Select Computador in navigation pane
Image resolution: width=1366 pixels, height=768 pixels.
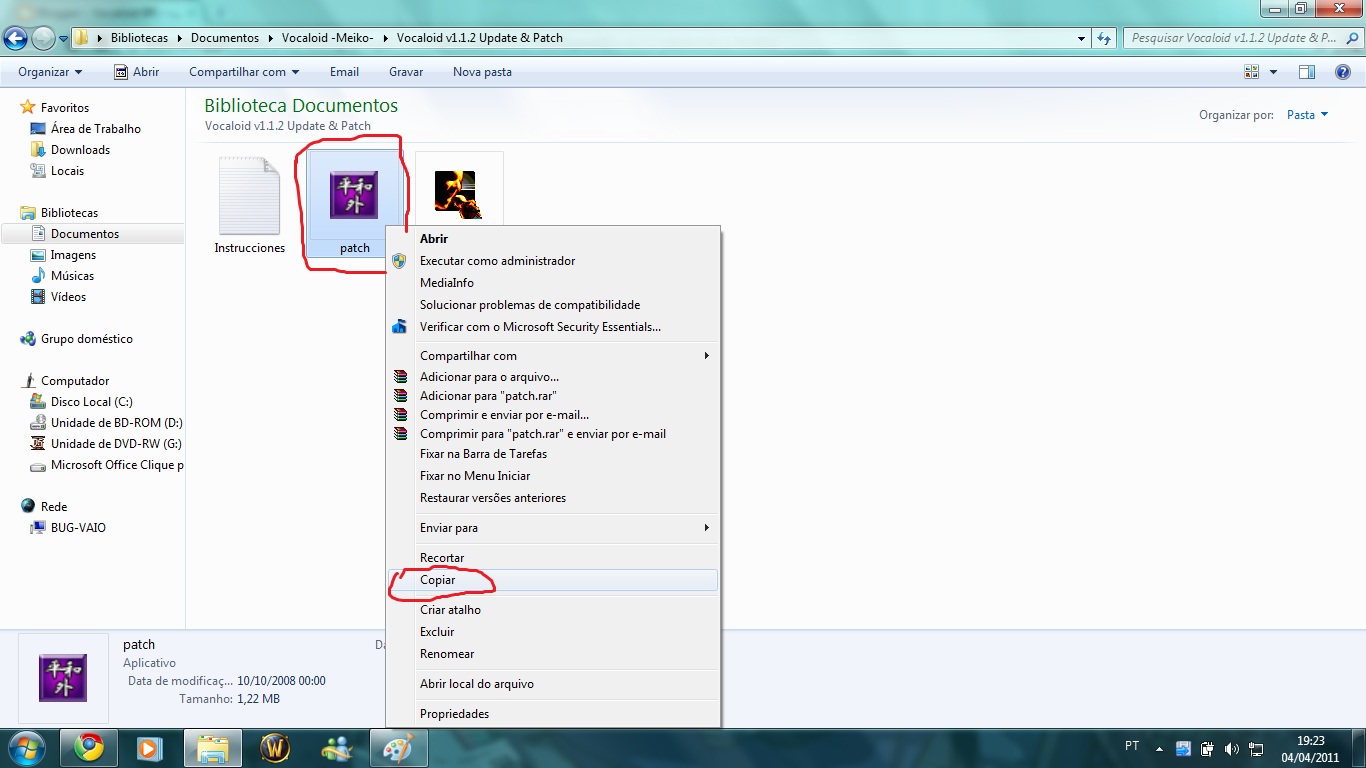tap(75, 381)
